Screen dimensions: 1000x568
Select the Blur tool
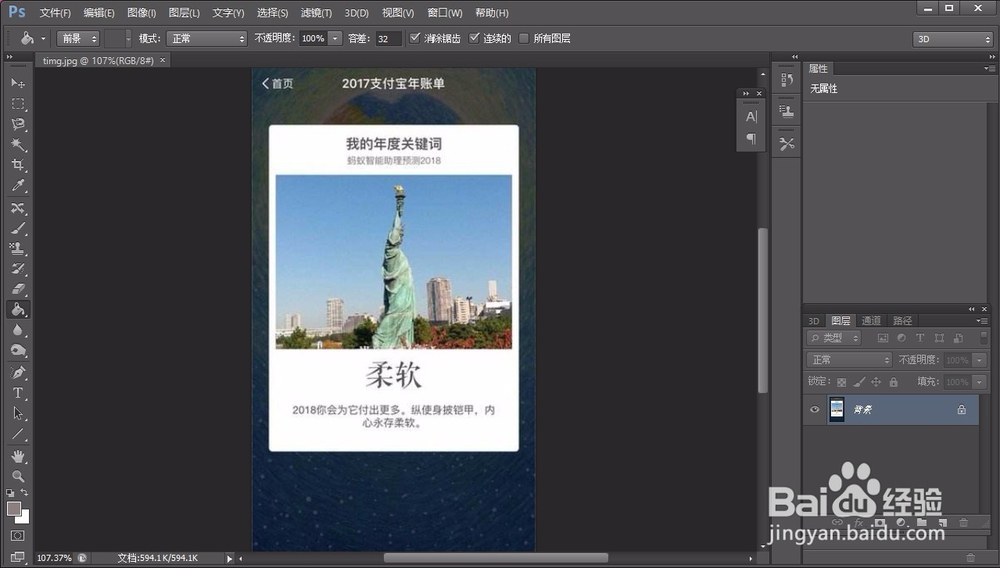coord(18,330)
